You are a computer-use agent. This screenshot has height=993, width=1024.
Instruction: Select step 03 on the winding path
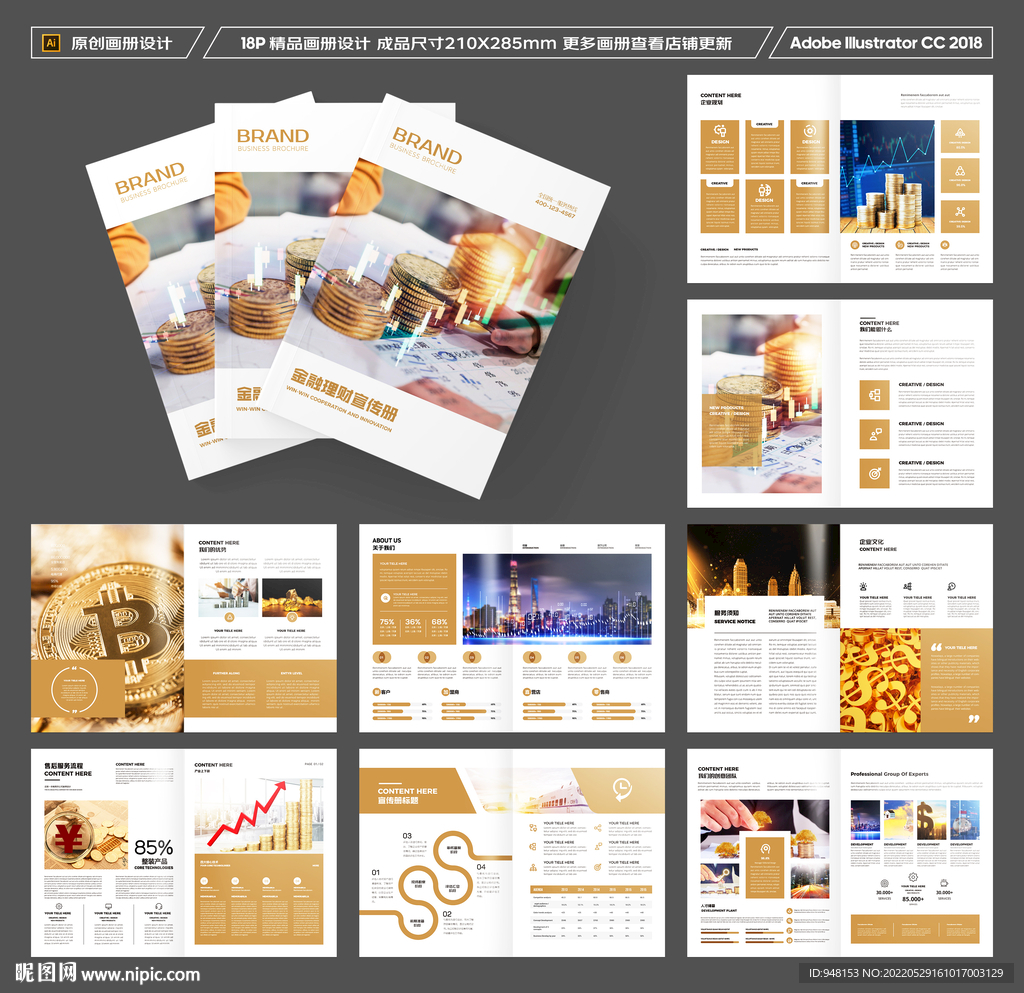pos(407,836)
